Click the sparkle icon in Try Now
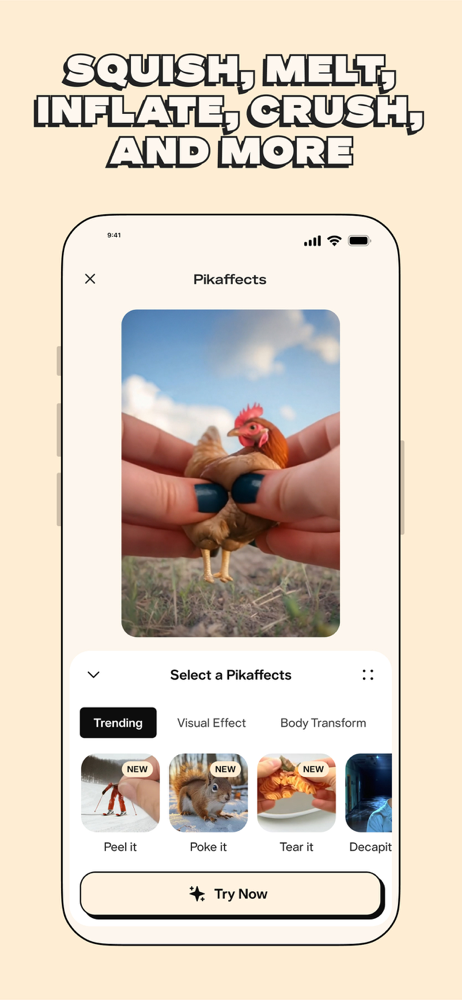Viewport: 462px width, 1000px height. coord(197,894)
